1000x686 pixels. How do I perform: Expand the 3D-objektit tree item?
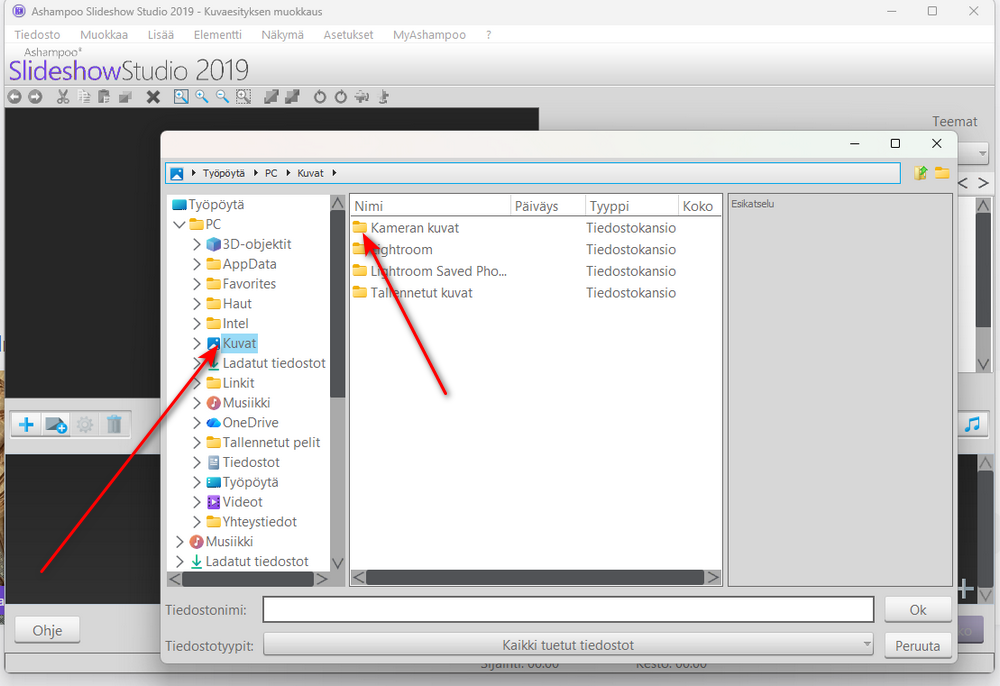tap(196, 244)
